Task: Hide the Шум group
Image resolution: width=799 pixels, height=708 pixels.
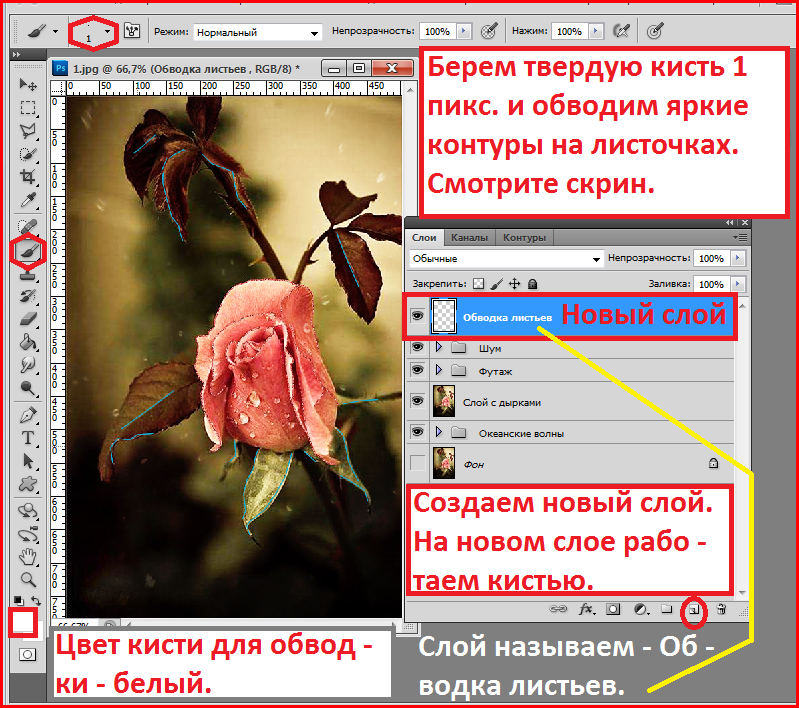Action: (x=417, y=348)
